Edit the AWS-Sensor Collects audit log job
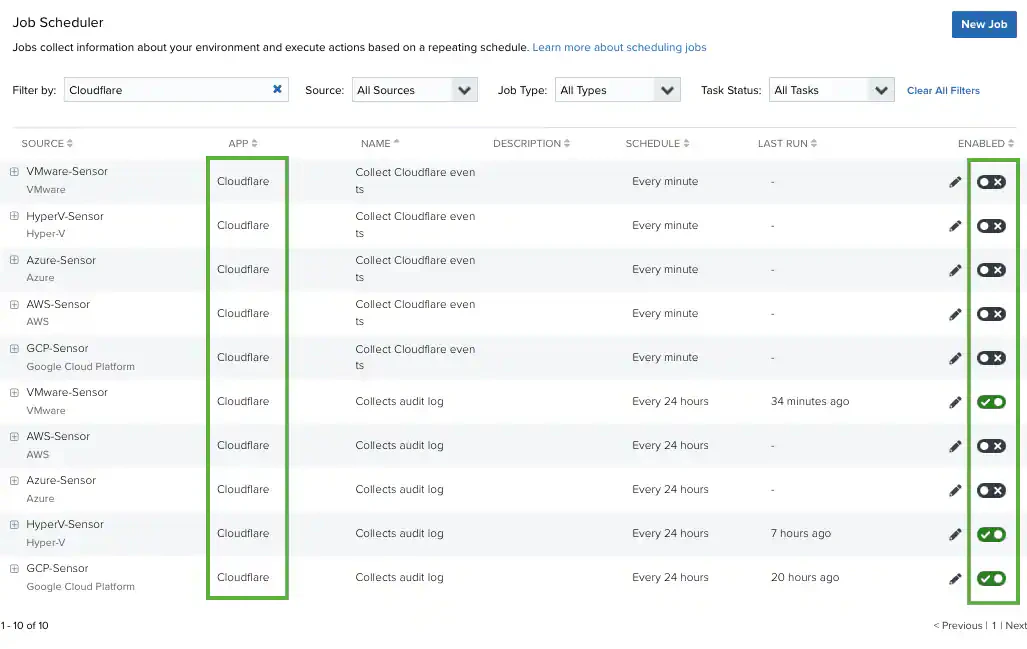Screen dimensions: 1027x649 pos(955,446)
